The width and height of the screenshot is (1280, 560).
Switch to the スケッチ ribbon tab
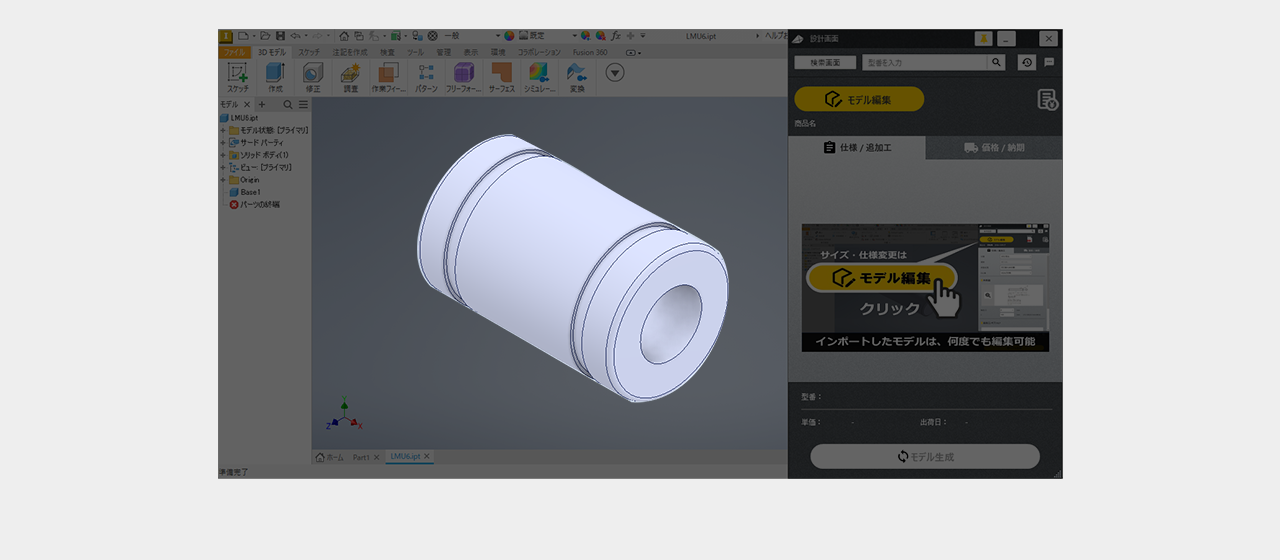tap(309, 51)
